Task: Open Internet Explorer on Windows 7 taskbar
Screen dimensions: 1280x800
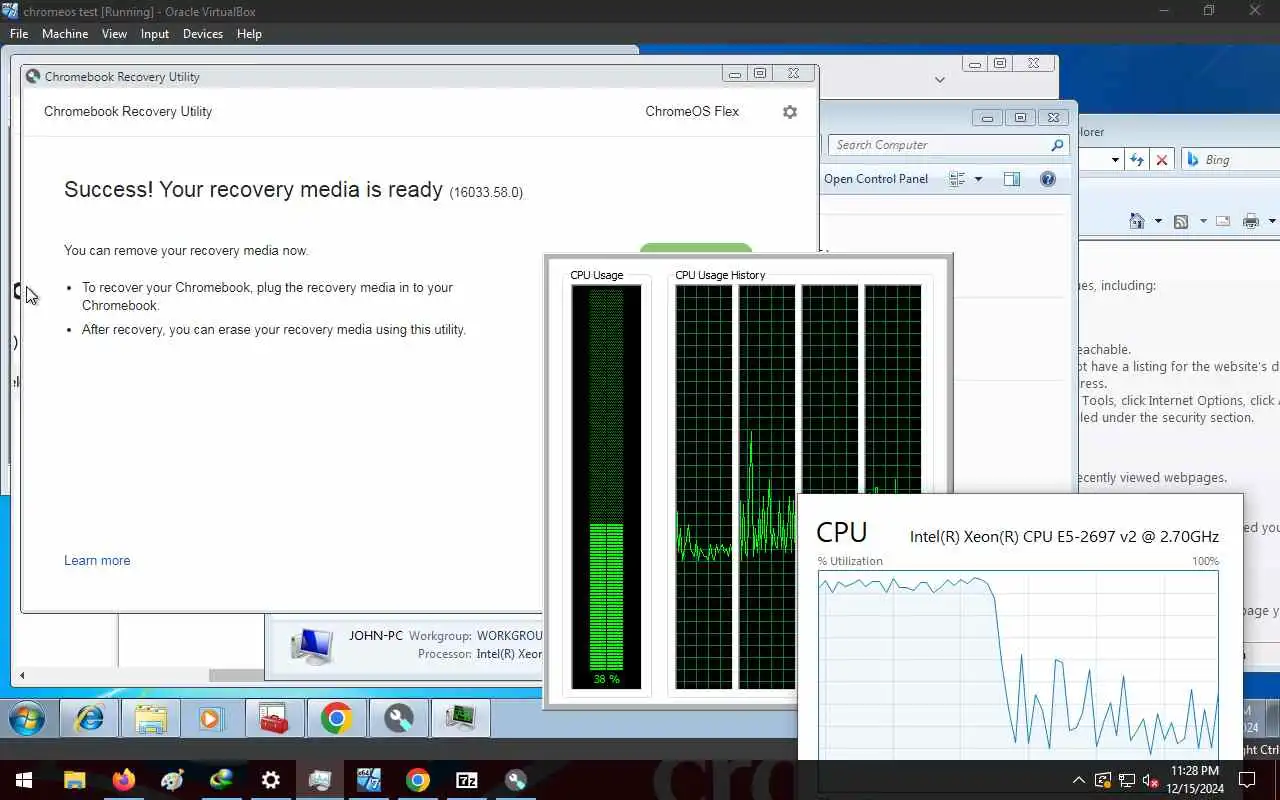Action: coord(90,719)
